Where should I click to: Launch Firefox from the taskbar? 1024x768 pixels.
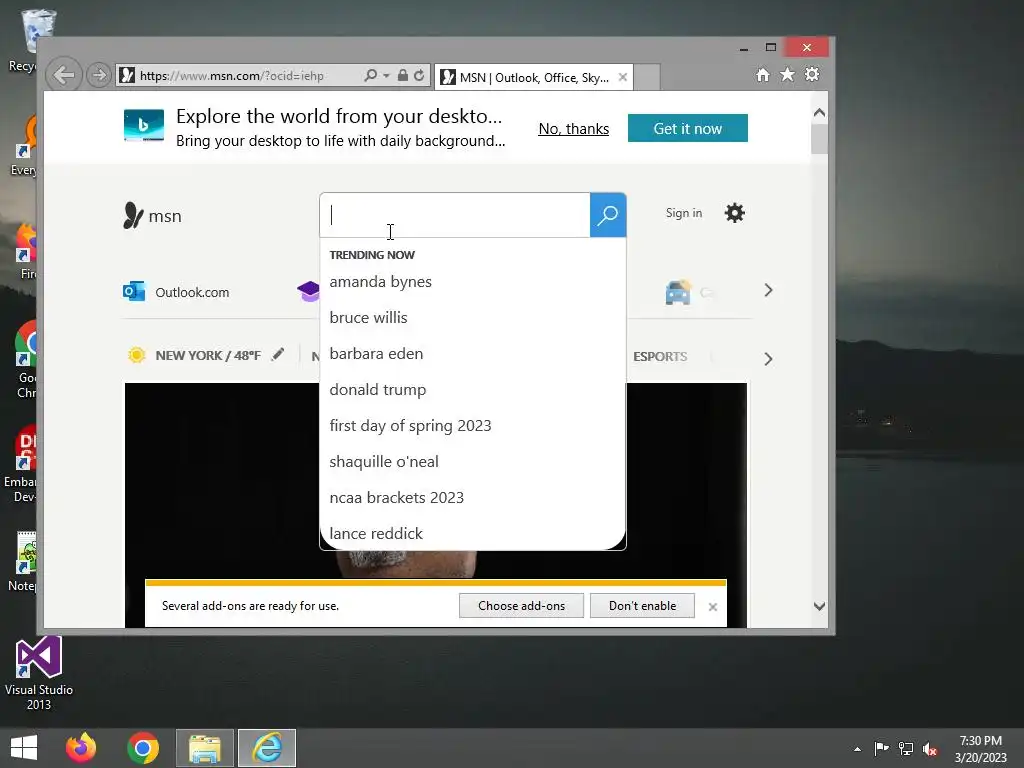pyautogui.click(x=81, y=748)
